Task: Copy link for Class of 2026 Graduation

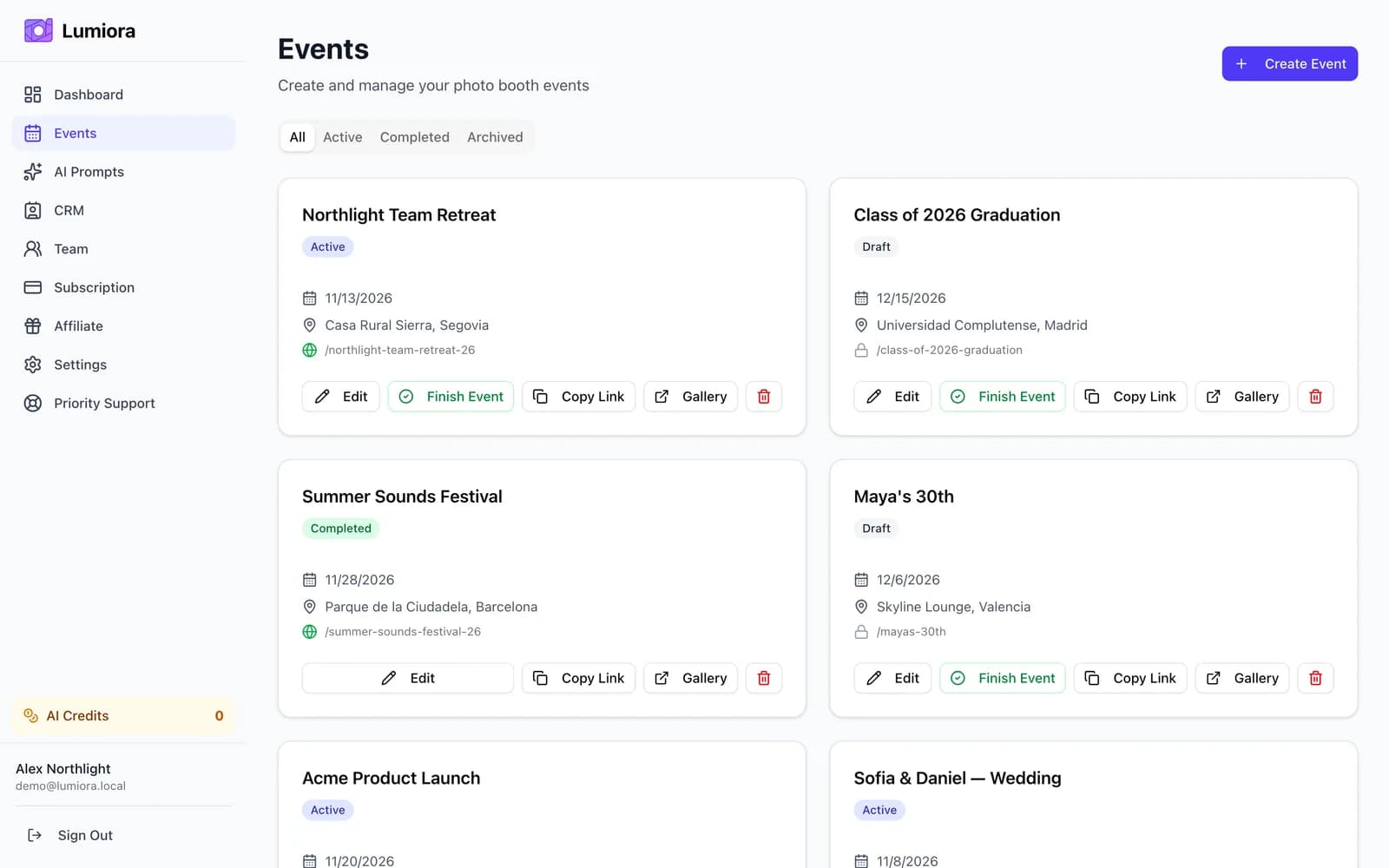Action: point(1130,397)
